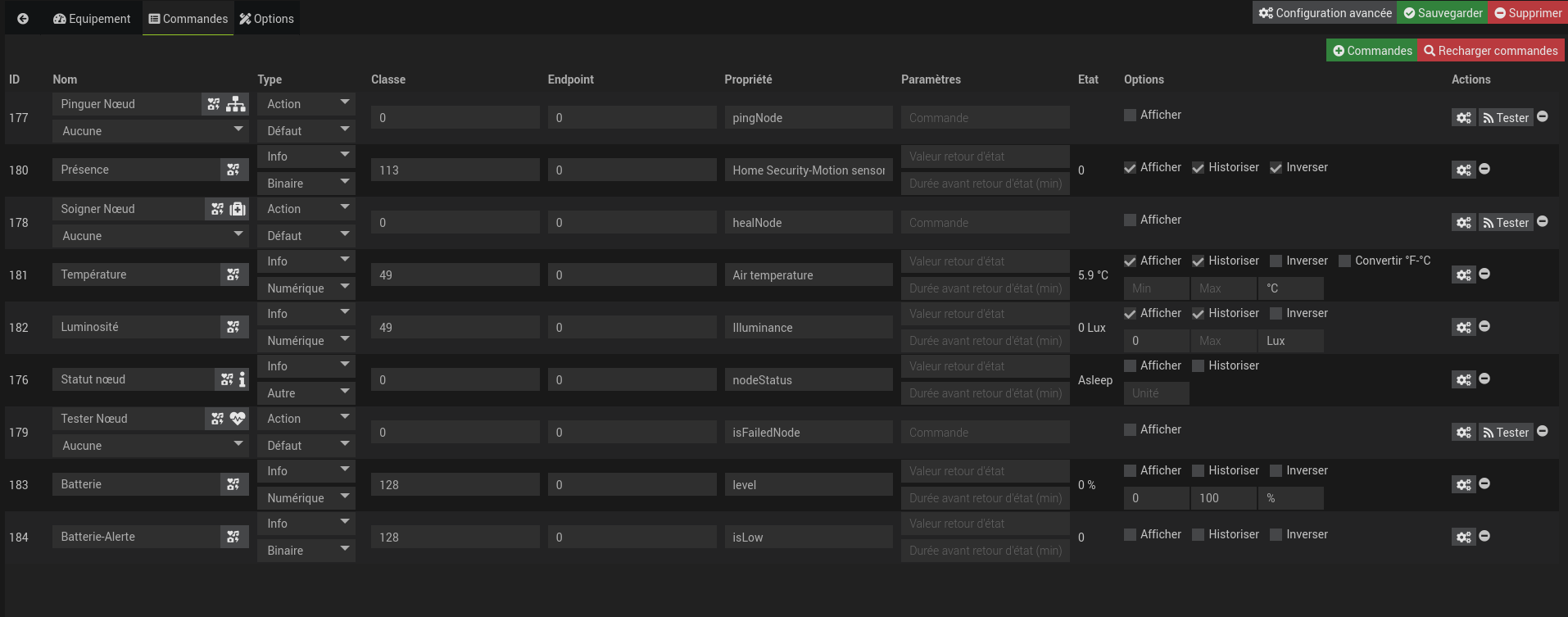Click the info icon in Statut nœud name

click(x=242, y=379)
